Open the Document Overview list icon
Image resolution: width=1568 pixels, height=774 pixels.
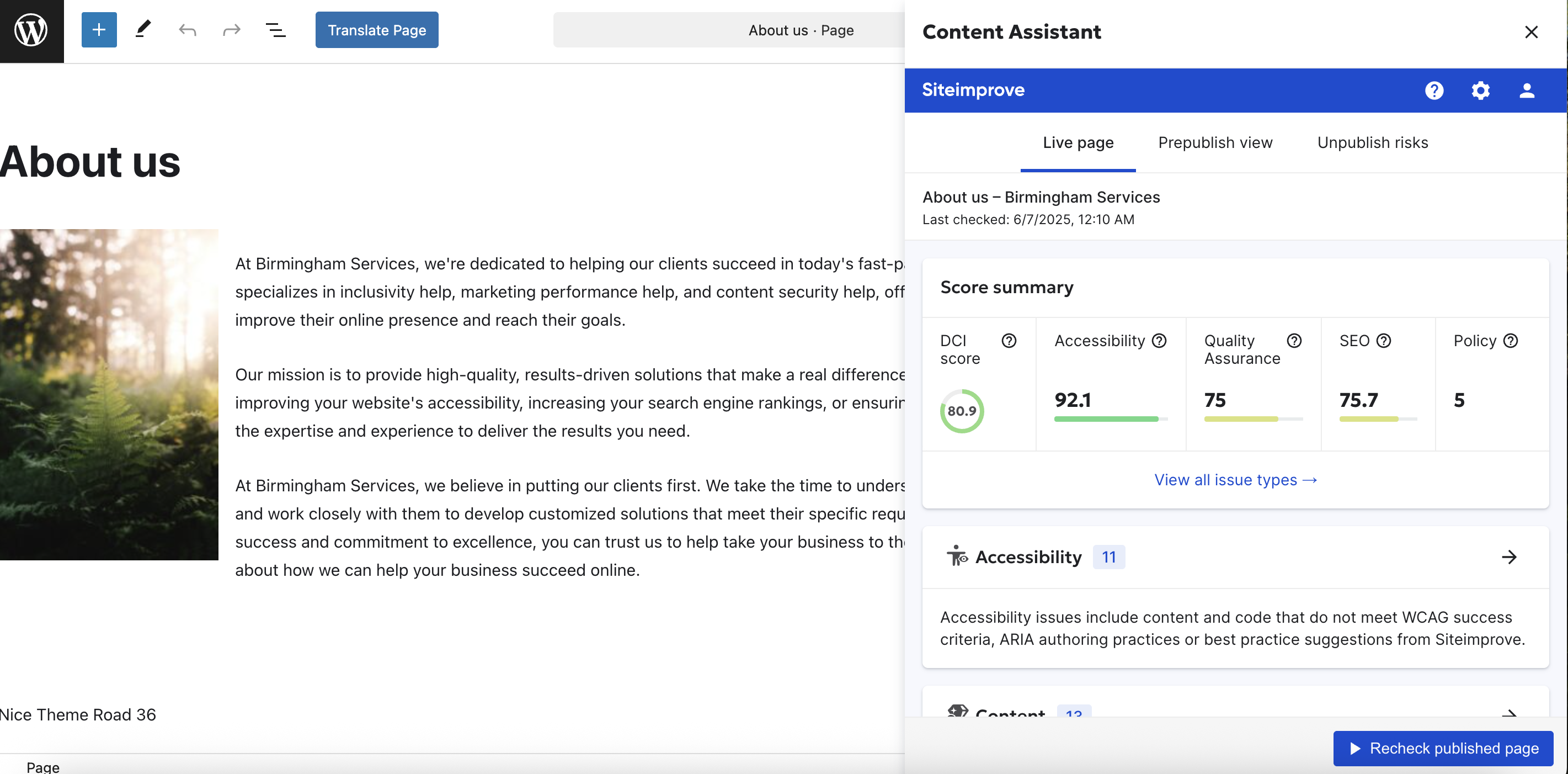276,30
